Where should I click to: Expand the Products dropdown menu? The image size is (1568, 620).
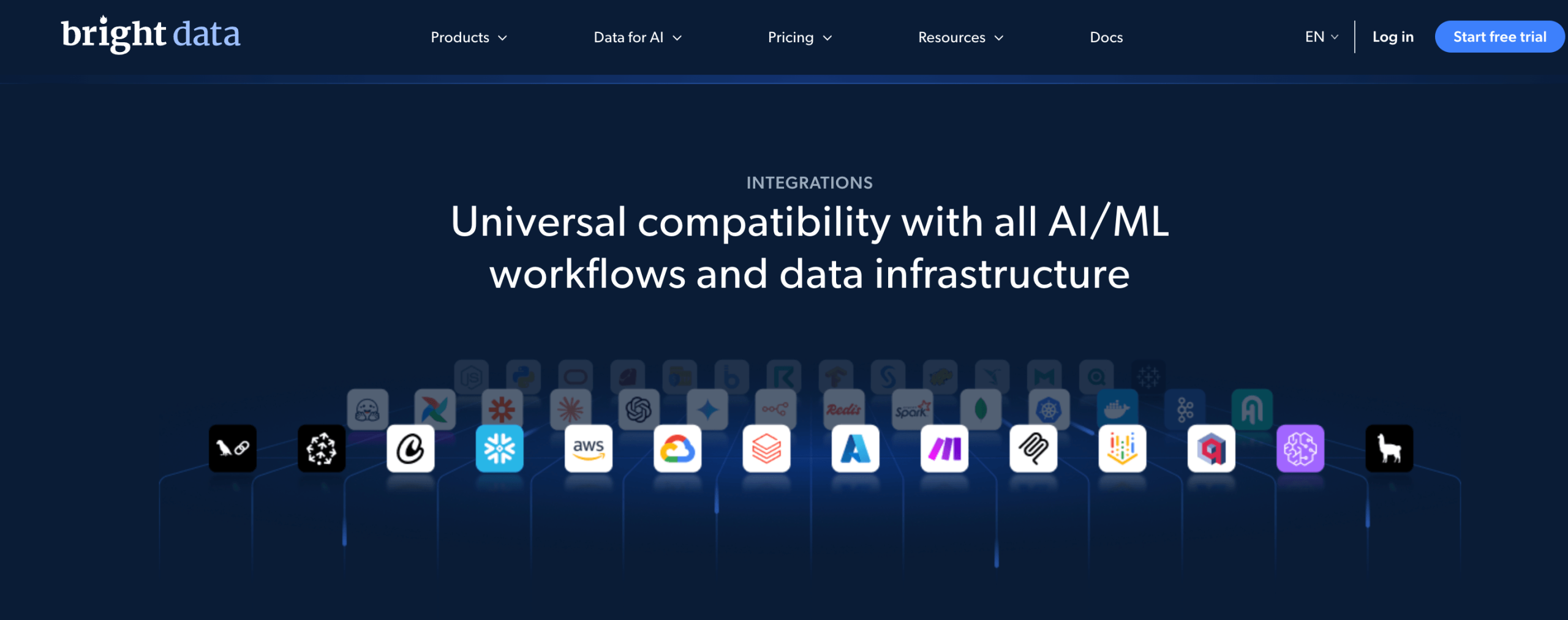(469, 37)
